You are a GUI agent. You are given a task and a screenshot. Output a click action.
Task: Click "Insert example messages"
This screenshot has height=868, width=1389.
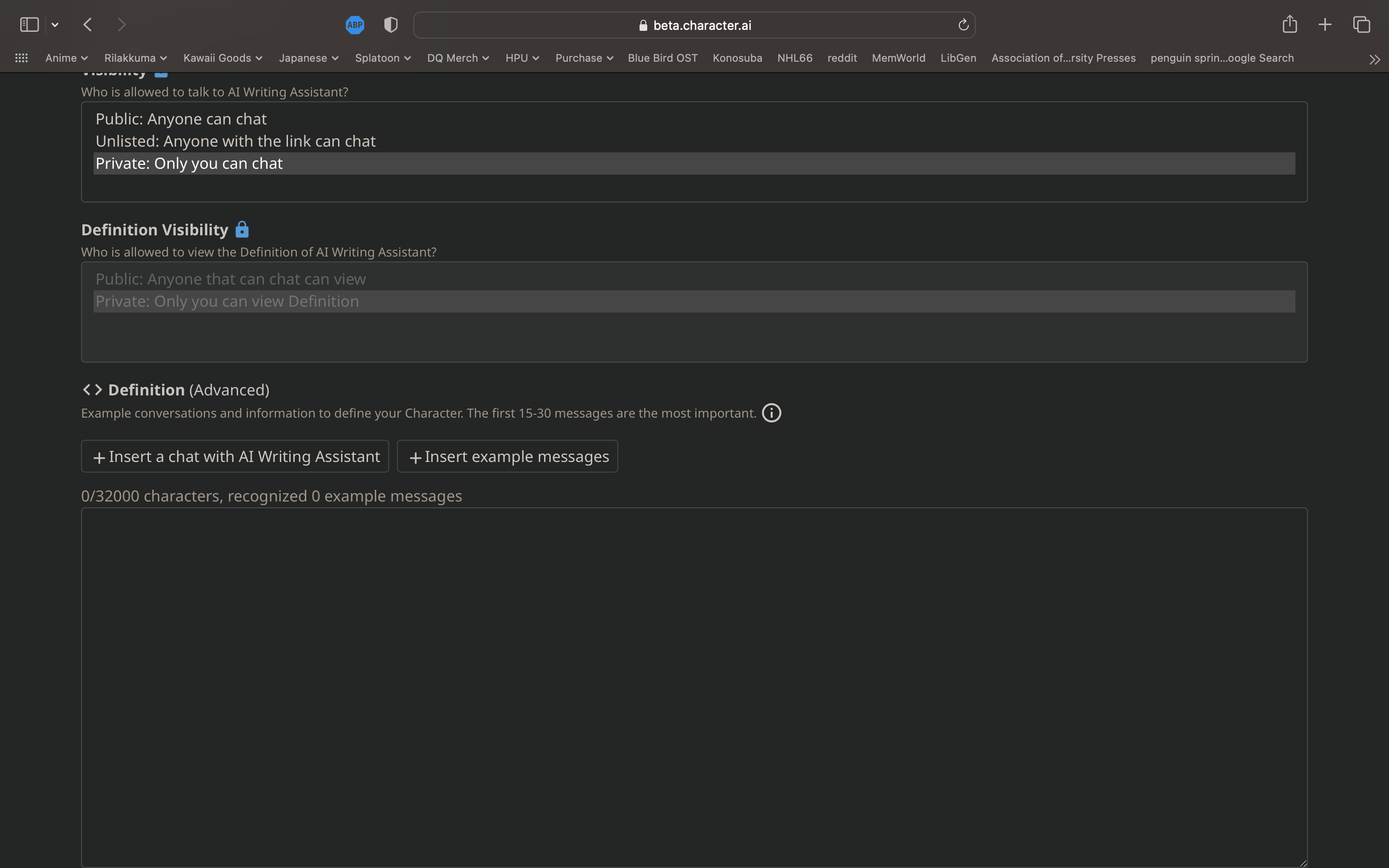[x=507, y=456]
